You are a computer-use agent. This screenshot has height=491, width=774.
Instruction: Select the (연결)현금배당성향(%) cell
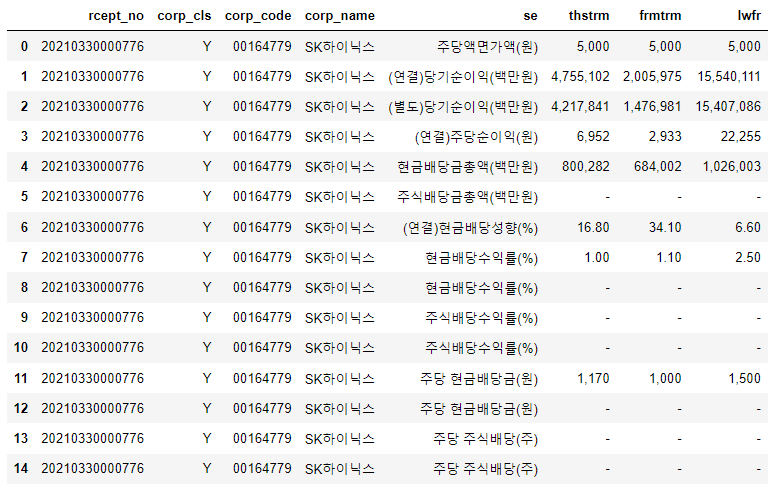point(470,227)
